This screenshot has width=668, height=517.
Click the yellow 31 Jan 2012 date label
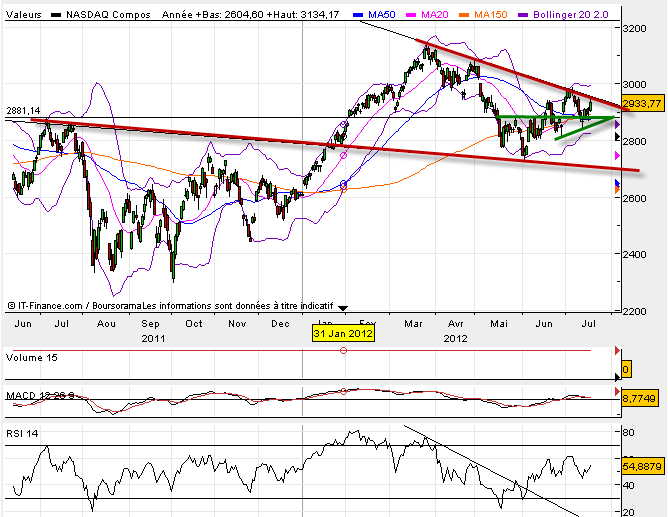pos(343,333)
